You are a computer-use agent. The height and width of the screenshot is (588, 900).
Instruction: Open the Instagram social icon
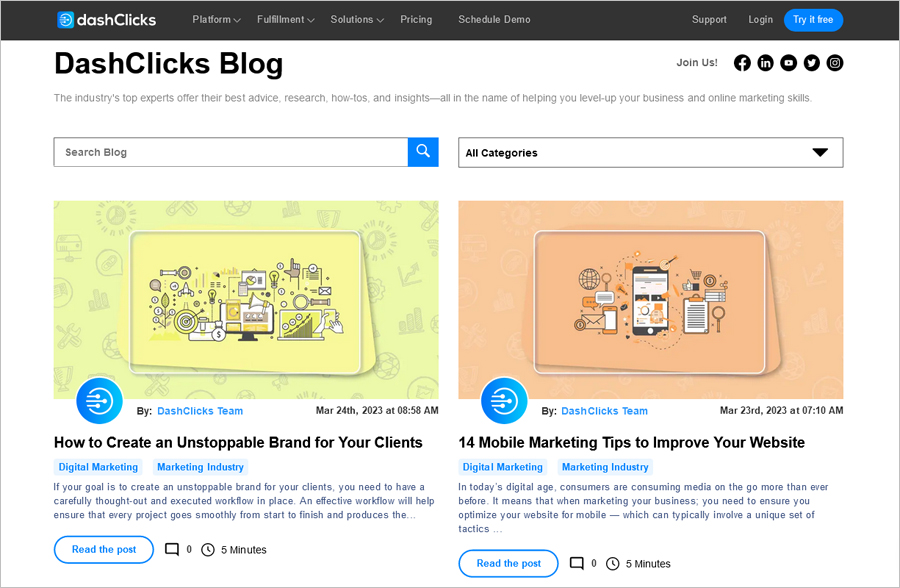(835, 63)
